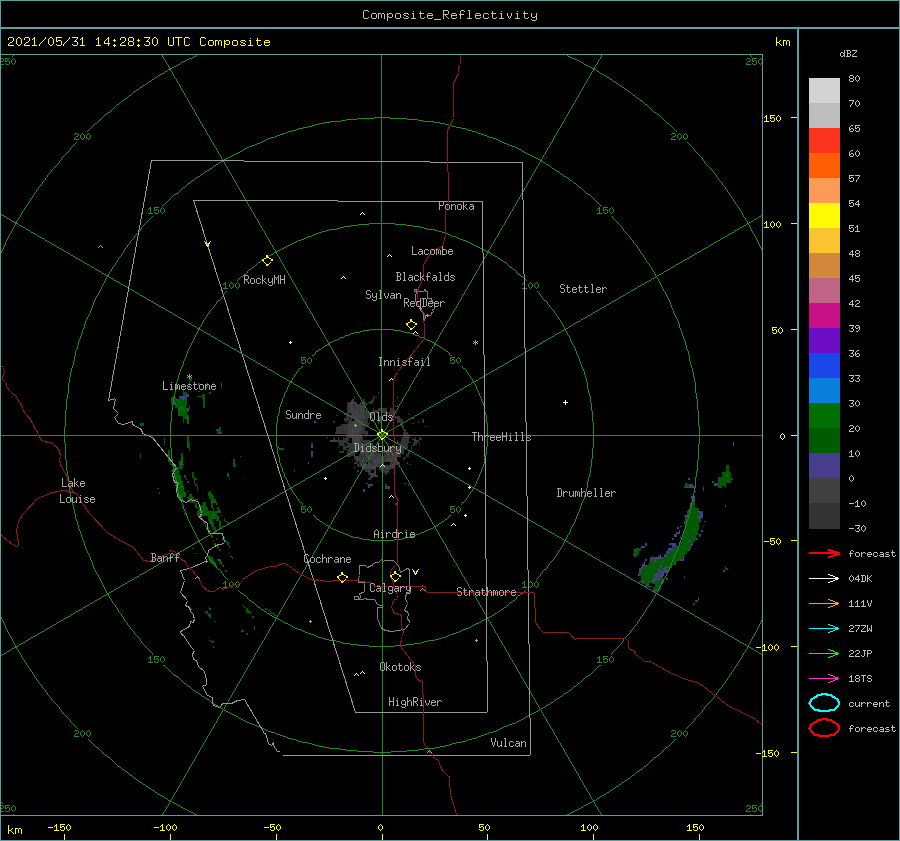Click the red forecast arrow in legend

click(824, 553)
